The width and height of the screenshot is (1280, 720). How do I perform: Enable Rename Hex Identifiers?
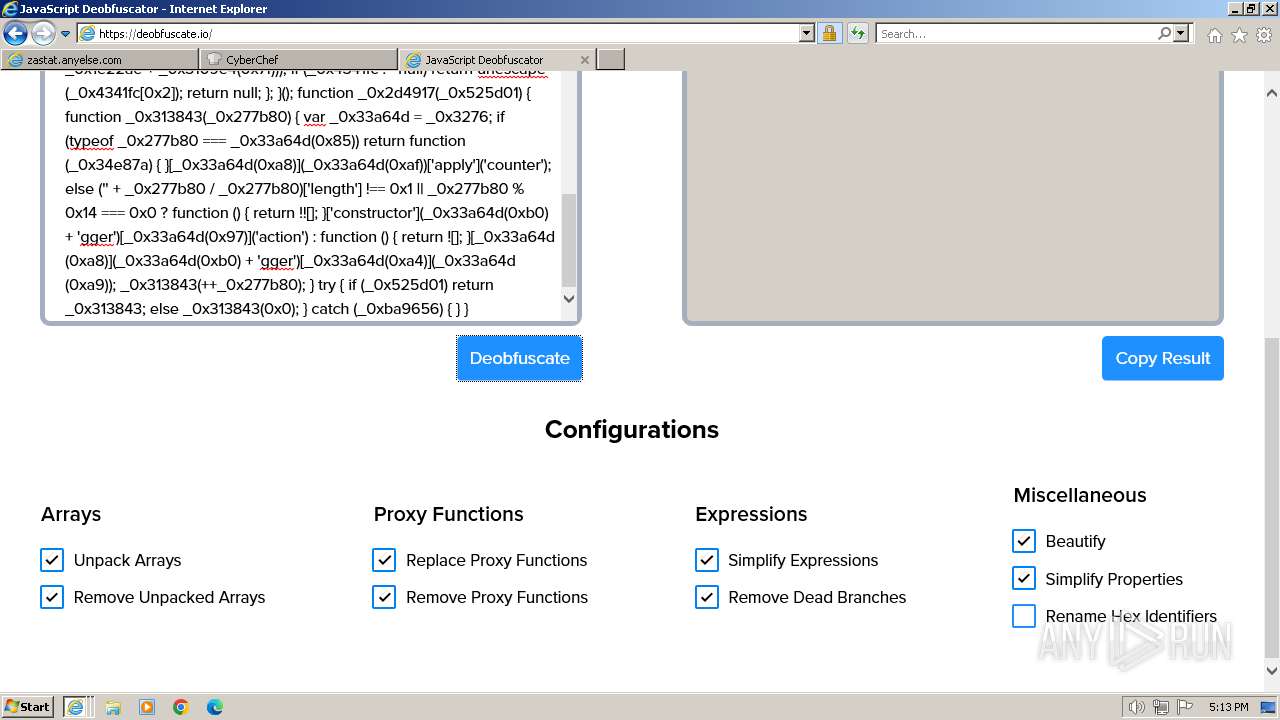tap(1024, 616)
